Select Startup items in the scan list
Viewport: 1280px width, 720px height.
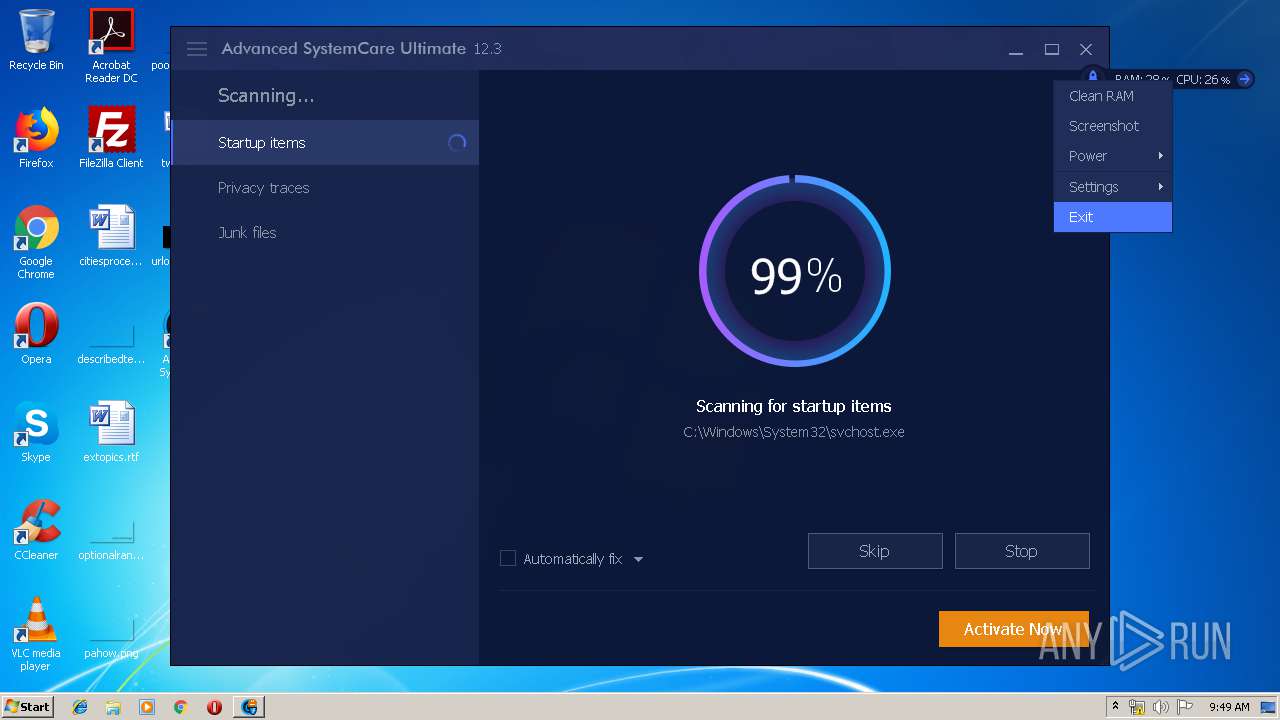325,143
